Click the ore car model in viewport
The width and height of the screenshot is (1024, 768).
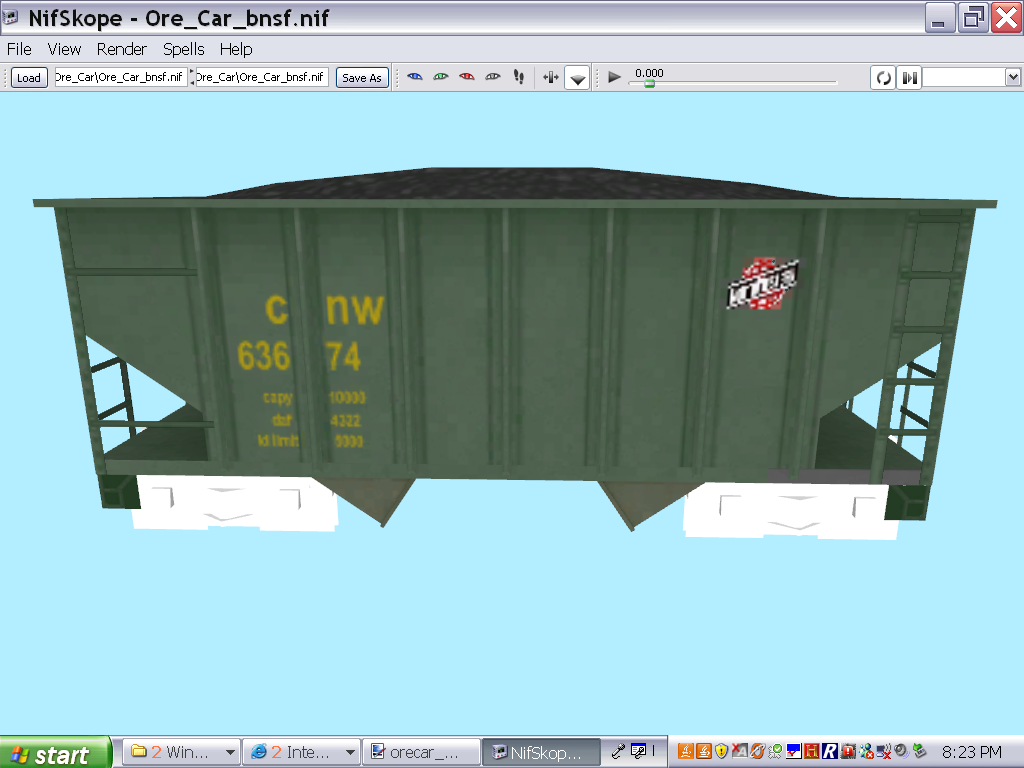[x=515, y=353]
